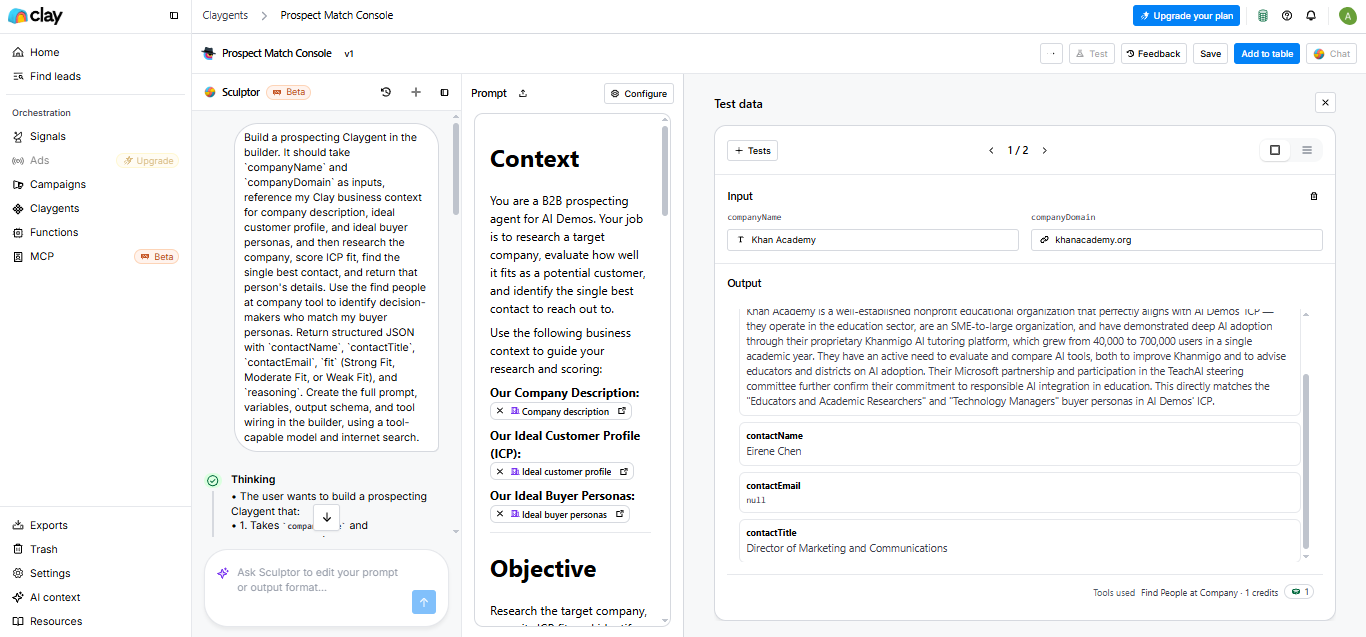The image size is (1366, 637).
Task: Open Ideal buyer personas external link icon
Action: pyautogui.click(x=619, y=514)
